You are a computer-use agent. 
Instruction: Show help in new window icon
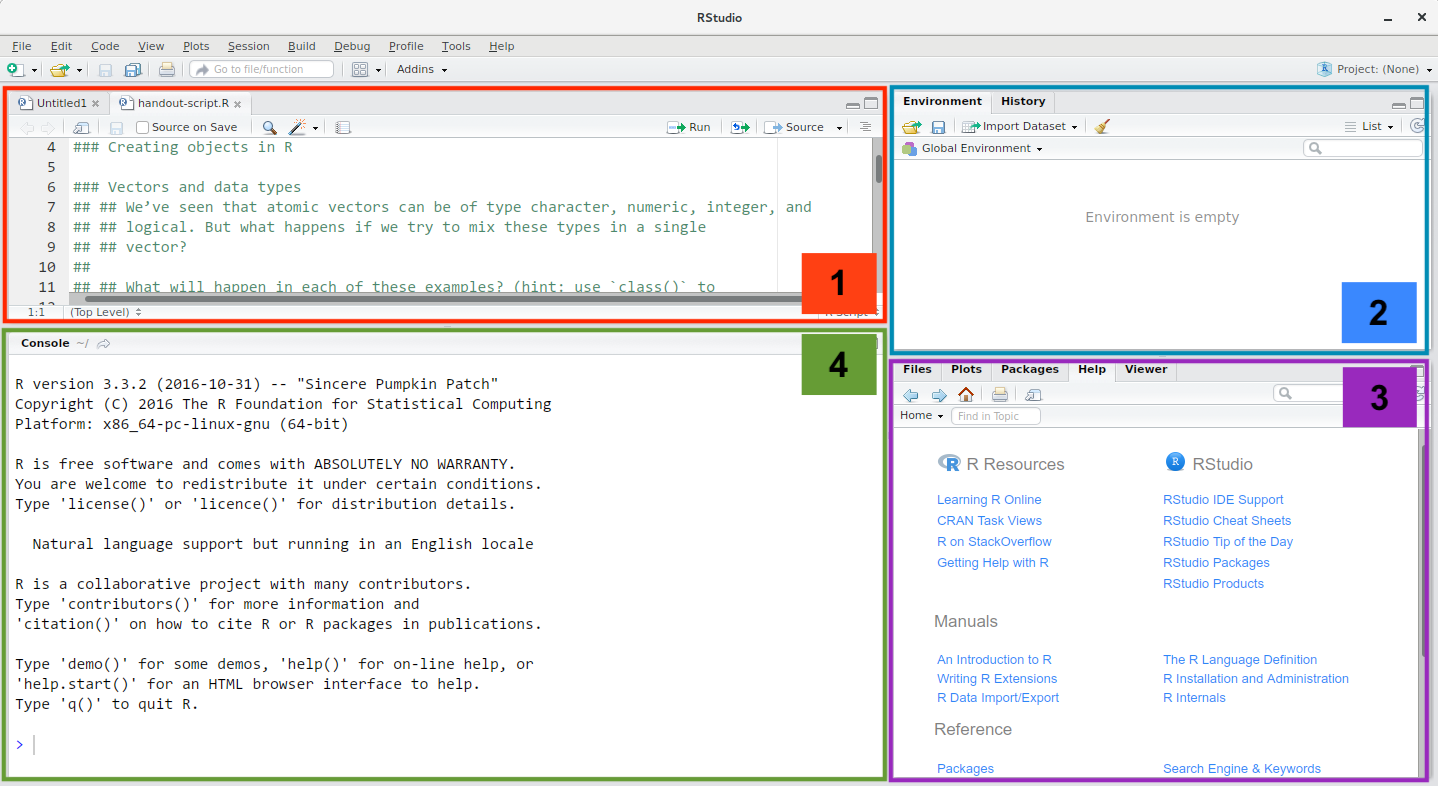point(1033,395)
